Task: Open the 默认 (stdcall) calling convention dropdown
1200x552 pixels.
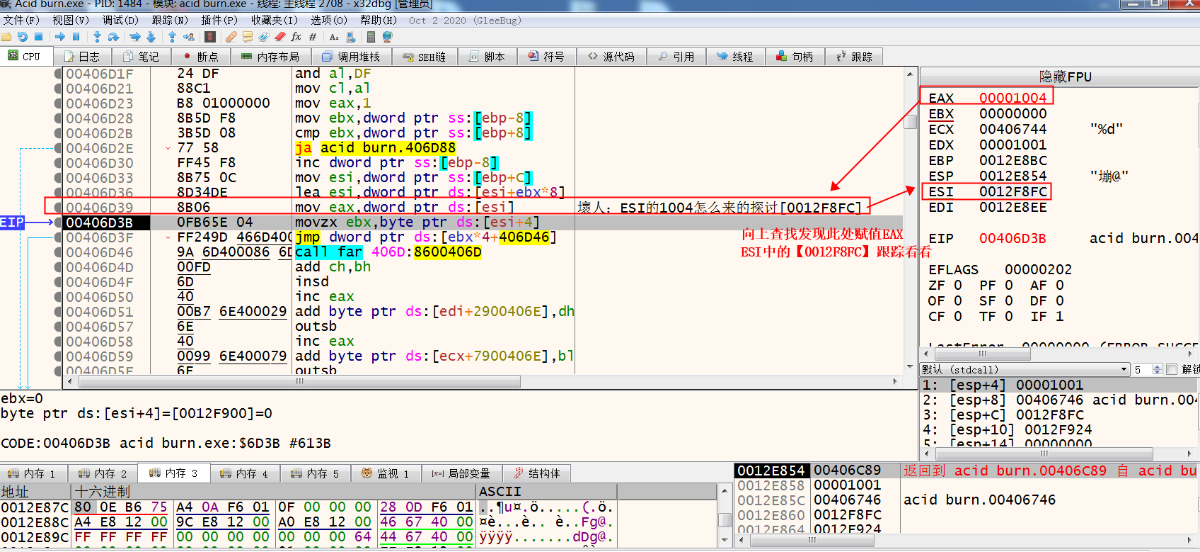Action: [1024, 369]
